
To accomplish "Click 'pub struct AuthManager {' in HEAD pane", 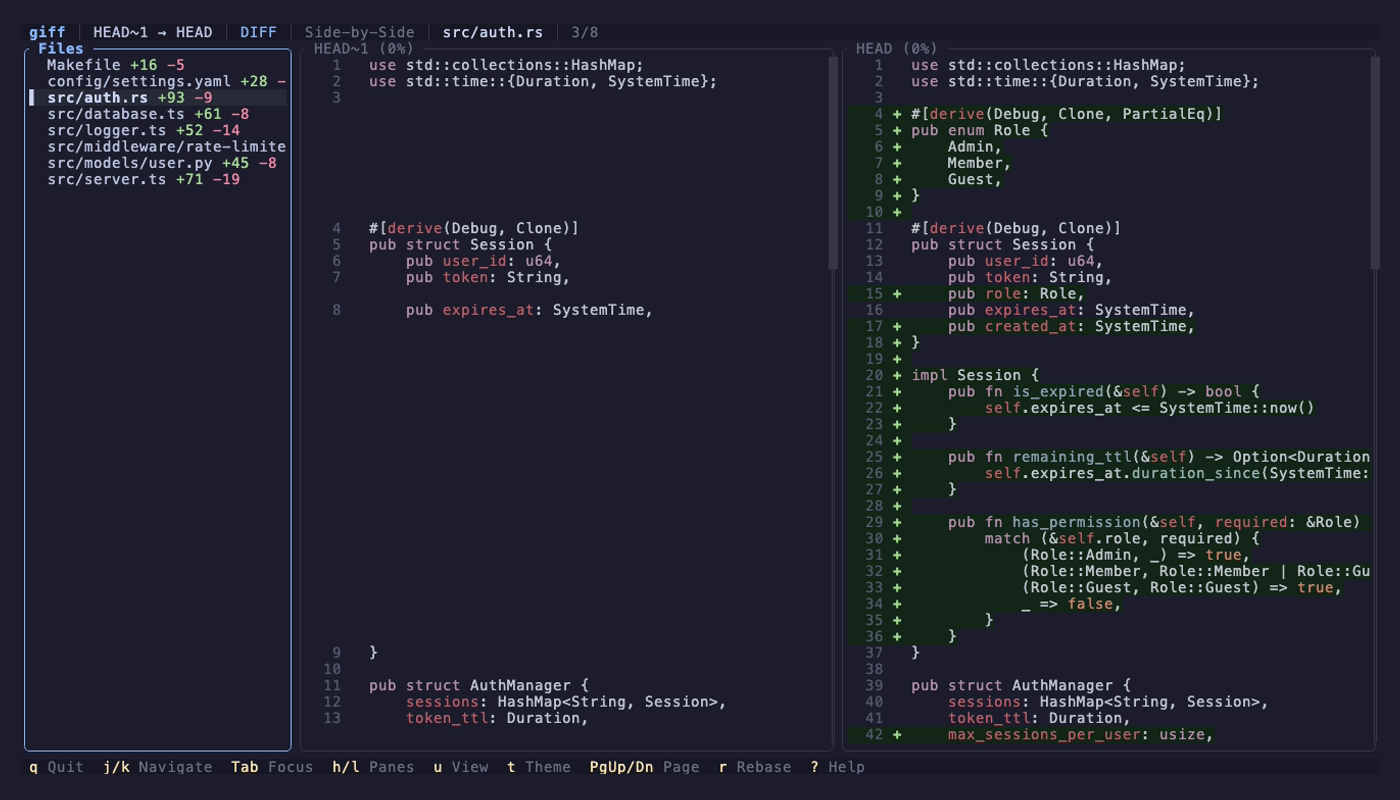I will (x=1021, y=685).
